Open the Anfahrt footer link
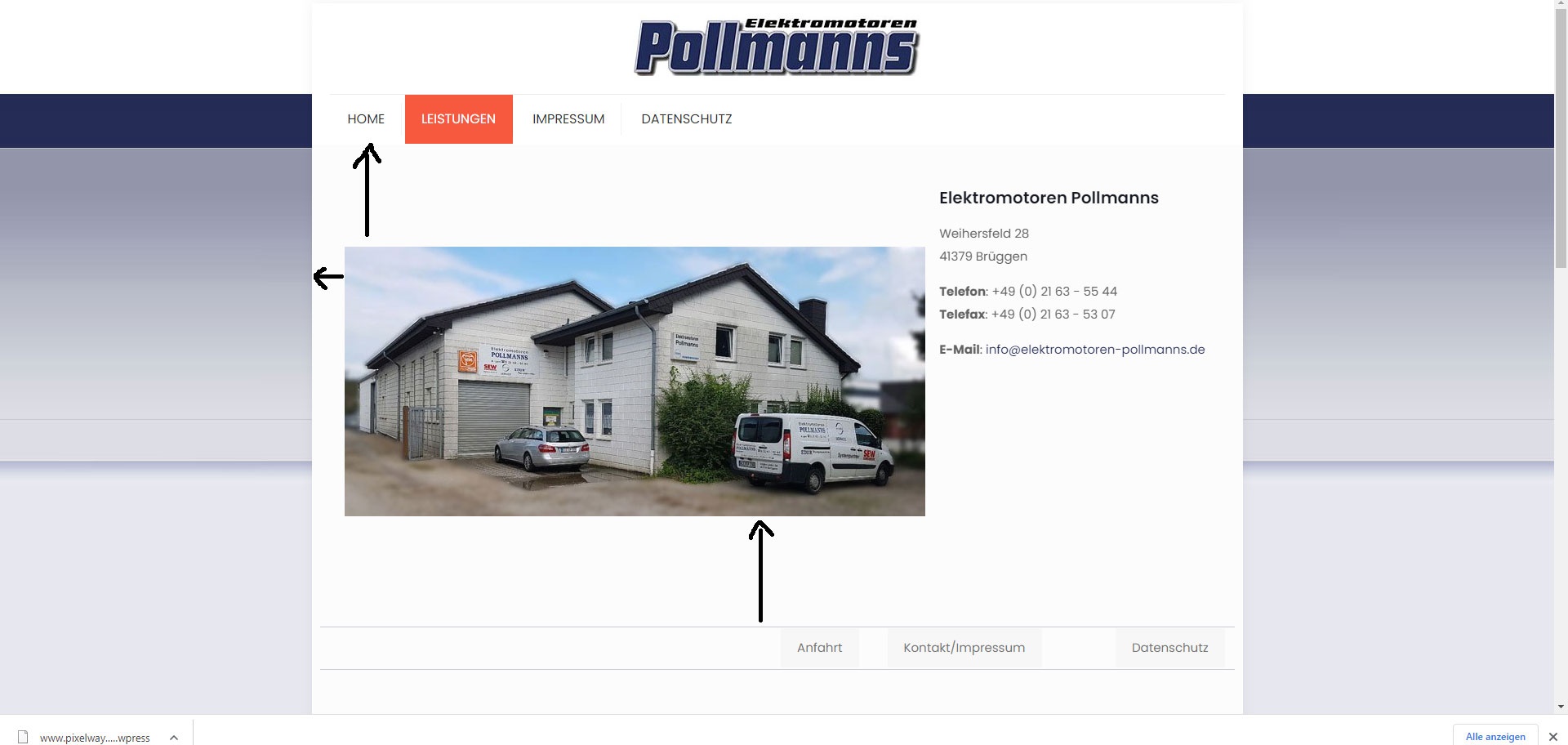 point(819,648)
